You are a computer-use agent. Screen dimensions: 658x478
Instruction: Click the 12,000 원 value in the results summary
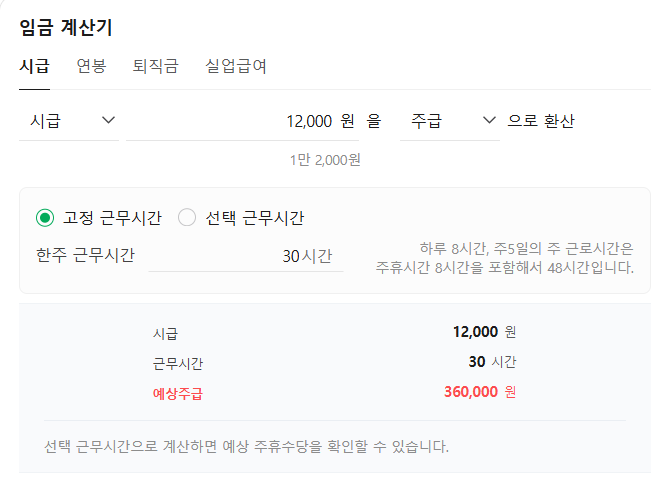484,332
